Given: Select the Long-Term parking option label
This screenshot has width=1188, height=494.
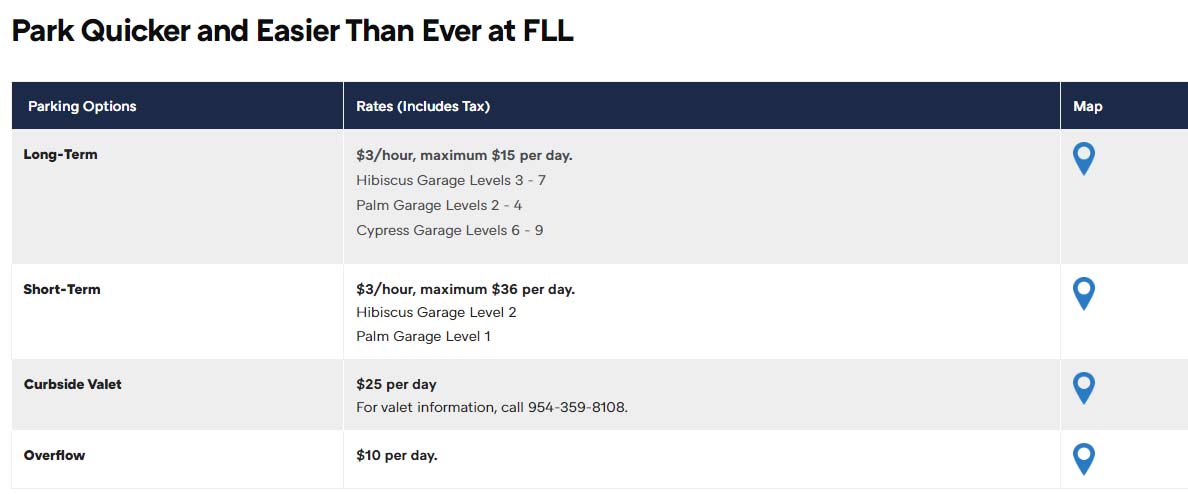Looking at the screenshot, I should [x=61, y=155].
